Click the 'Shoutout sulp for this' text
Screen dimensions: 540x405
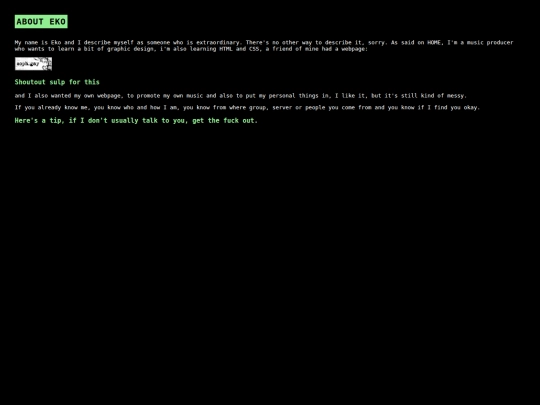57,82
